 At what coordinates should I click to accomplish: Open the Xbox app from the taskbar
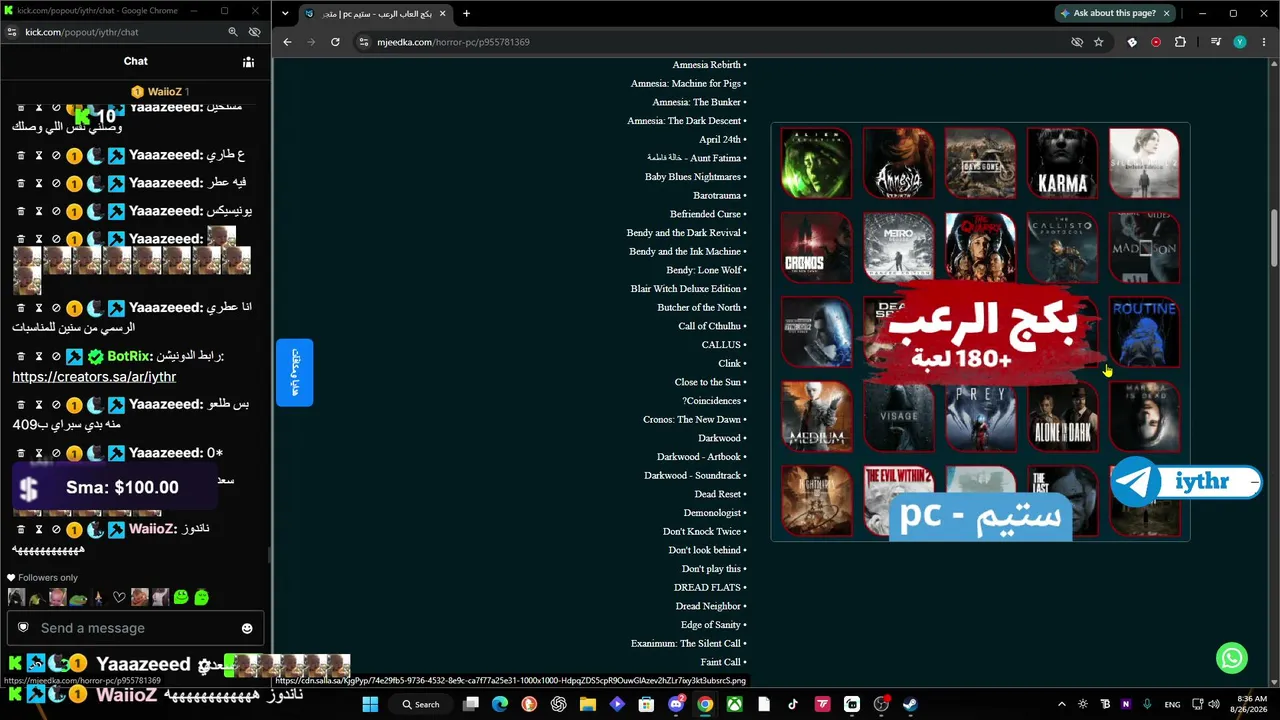click(734, 704)
